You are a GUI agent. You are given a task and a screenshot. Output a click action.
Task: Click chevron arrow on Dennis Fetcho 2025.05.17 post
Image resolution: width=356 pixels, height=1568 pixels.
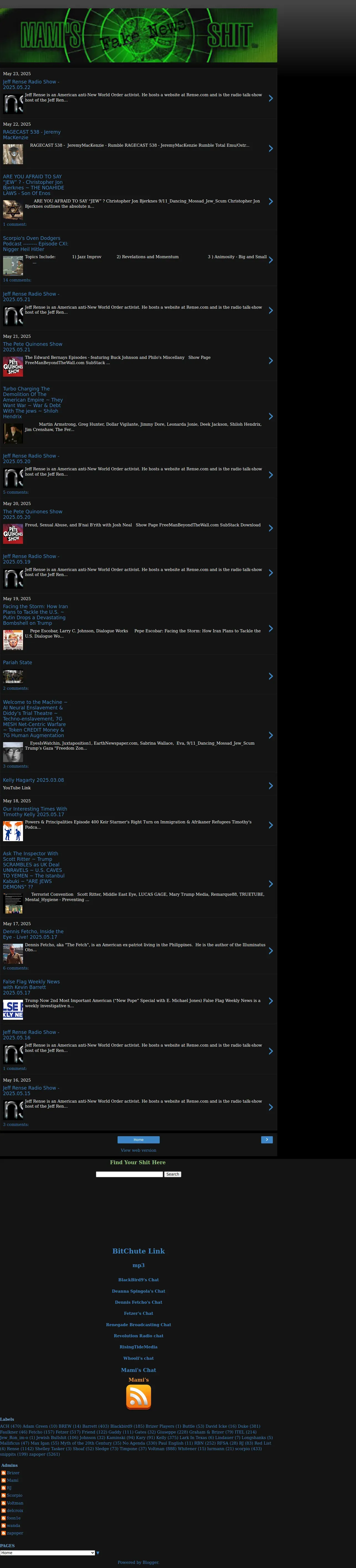coord(271,951)
